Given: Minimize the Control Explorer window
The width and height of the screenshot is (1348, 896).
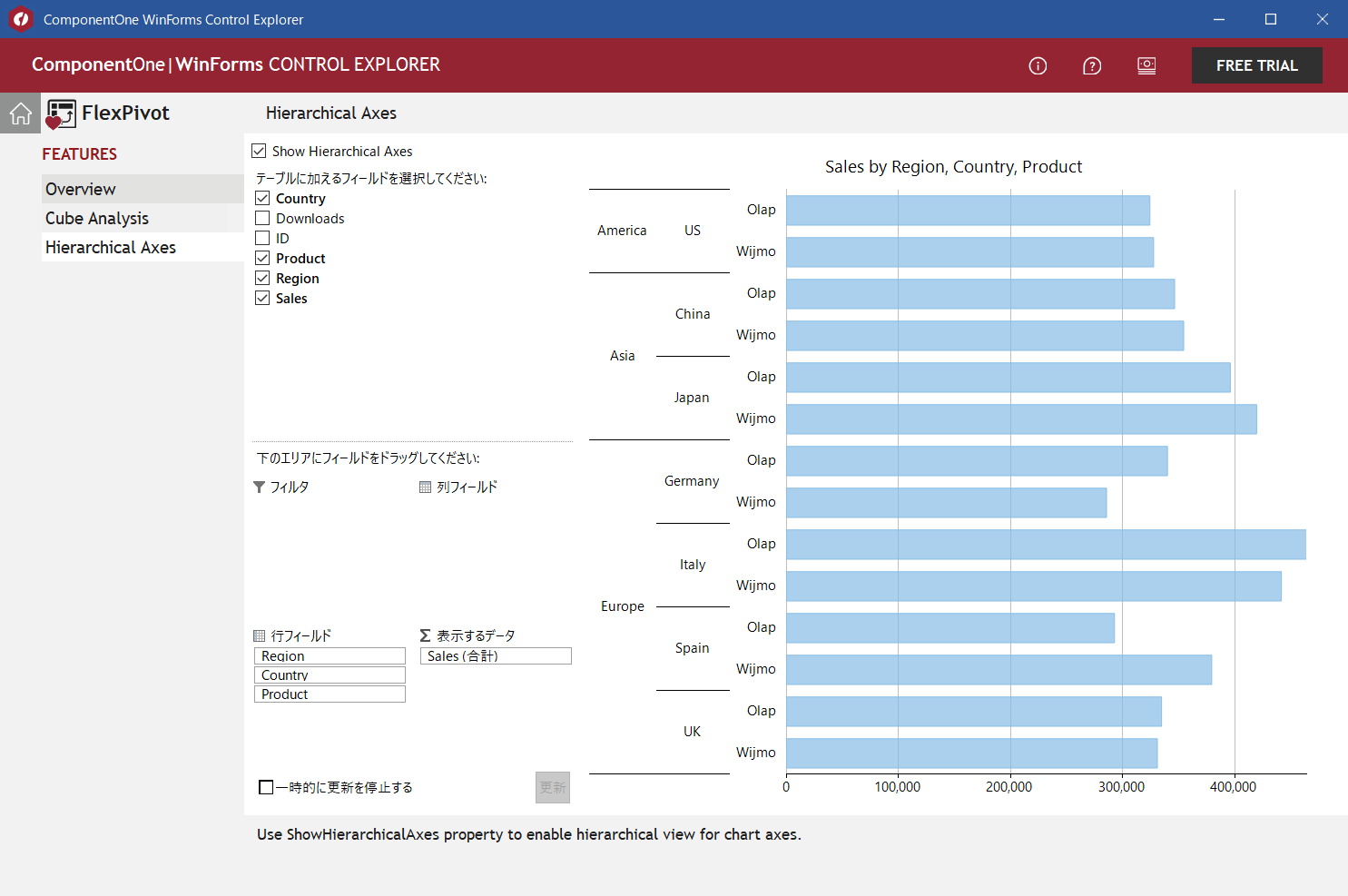Looking at the screenshot, I should [x=1219, y=19].
